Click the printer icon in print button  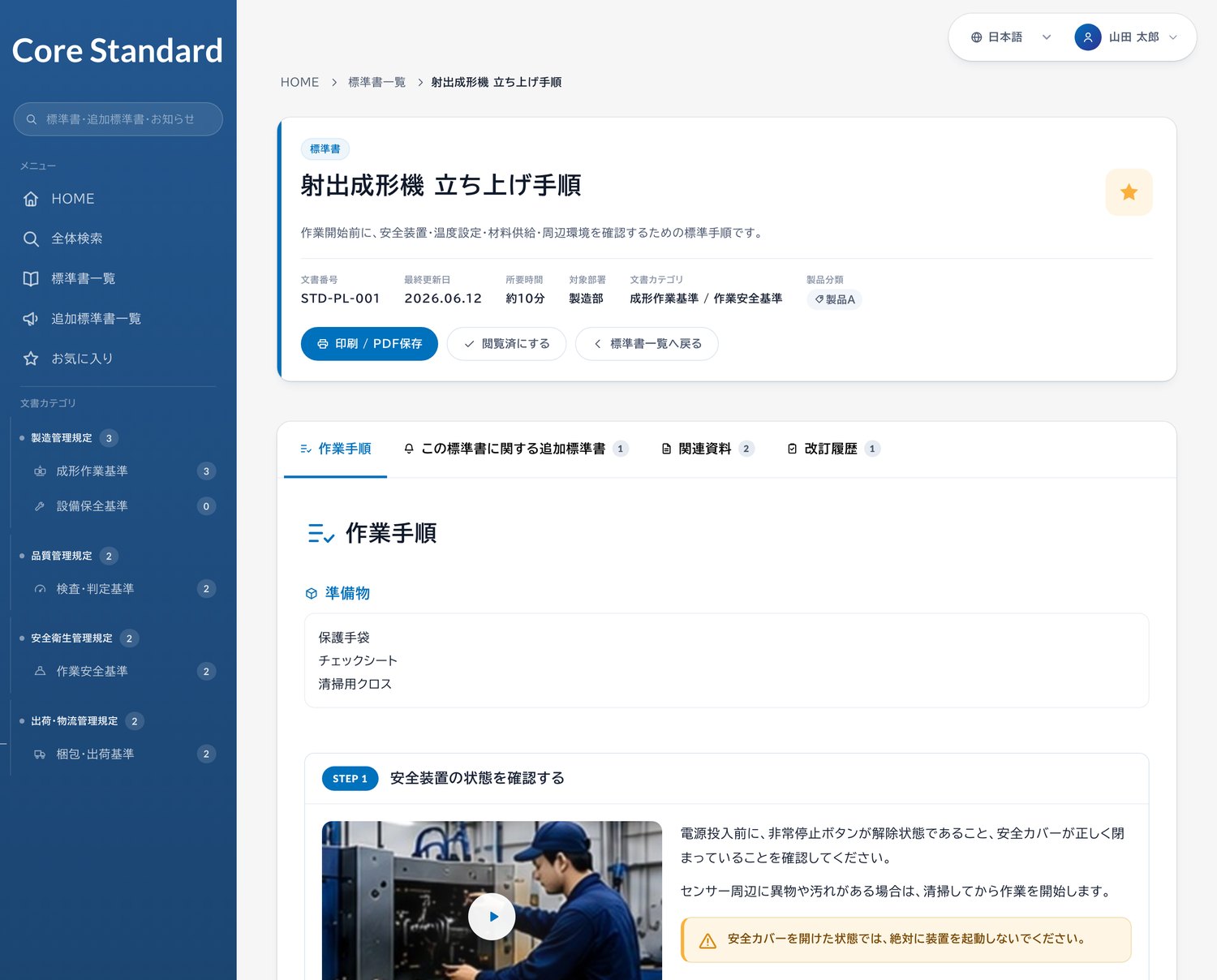pos(322,344)
